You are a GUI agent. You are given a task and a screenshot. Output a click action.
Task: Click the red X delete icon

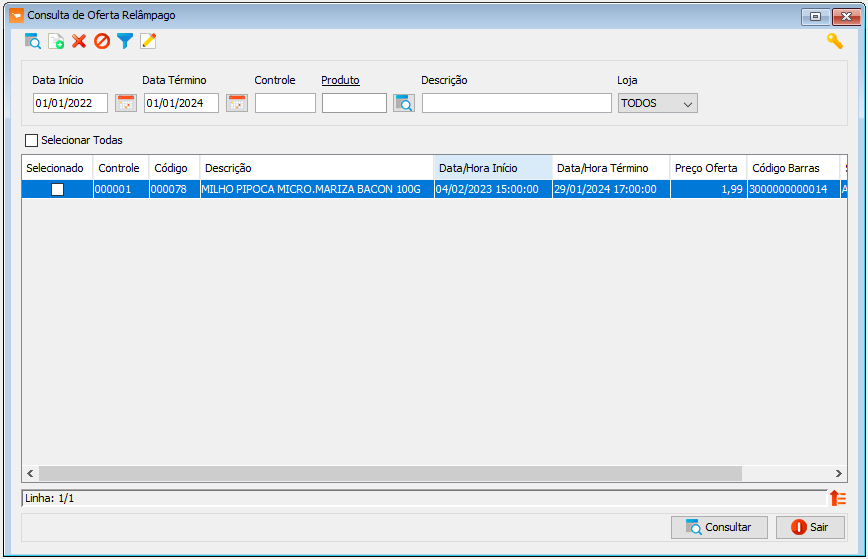(x=79, y=41)
